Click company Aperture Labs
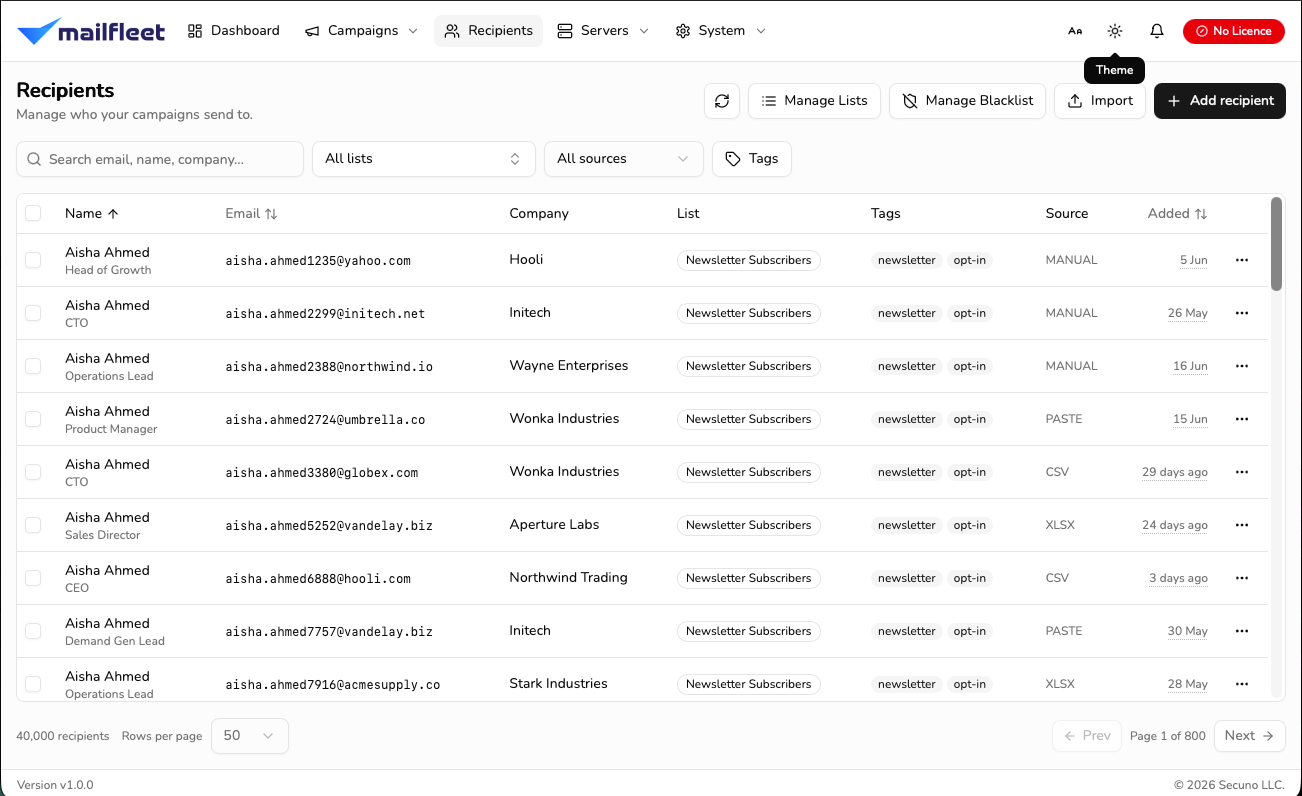 coord(554,524)
